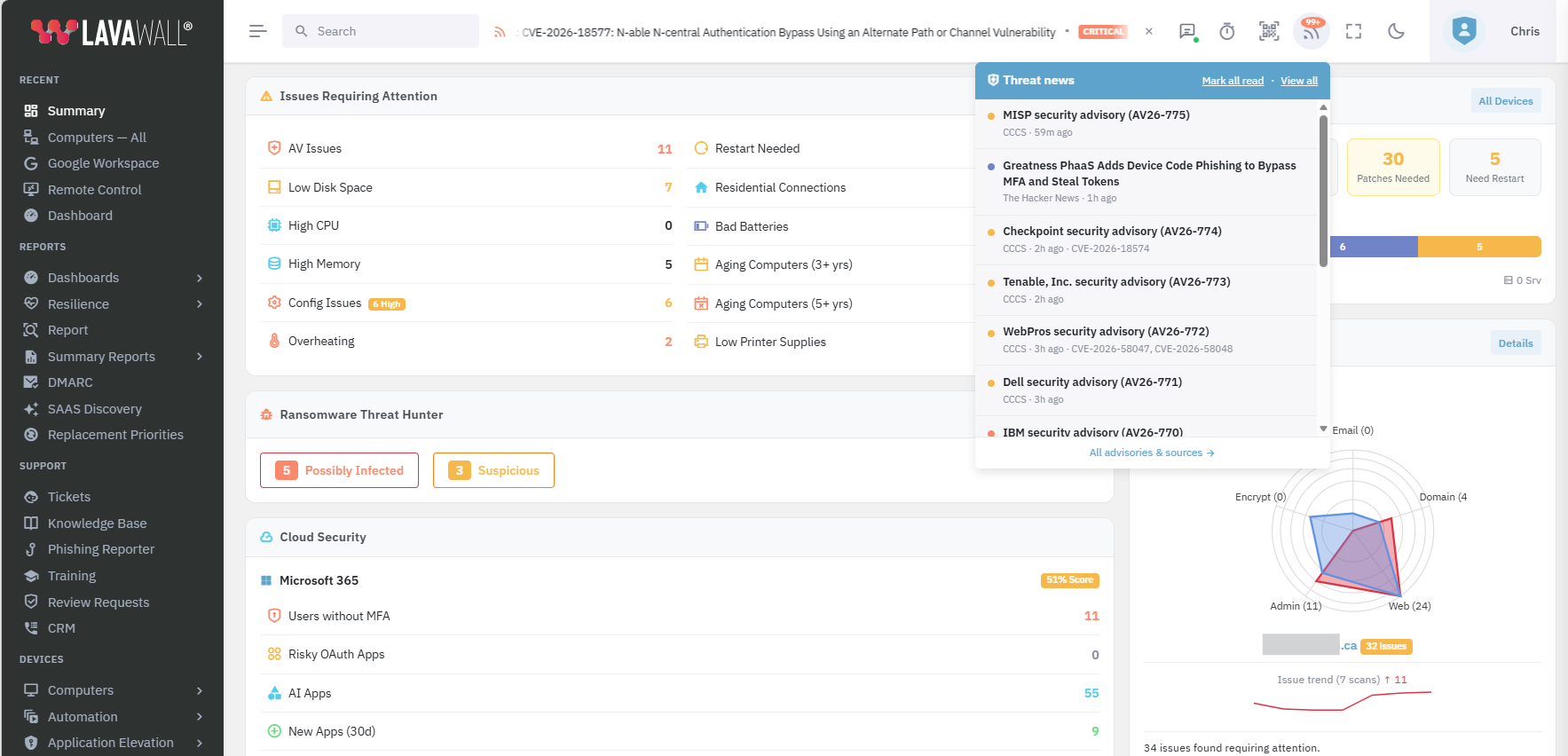Open the 5 Possibly Infected button
1568x756 pixels.
[339, 470]
